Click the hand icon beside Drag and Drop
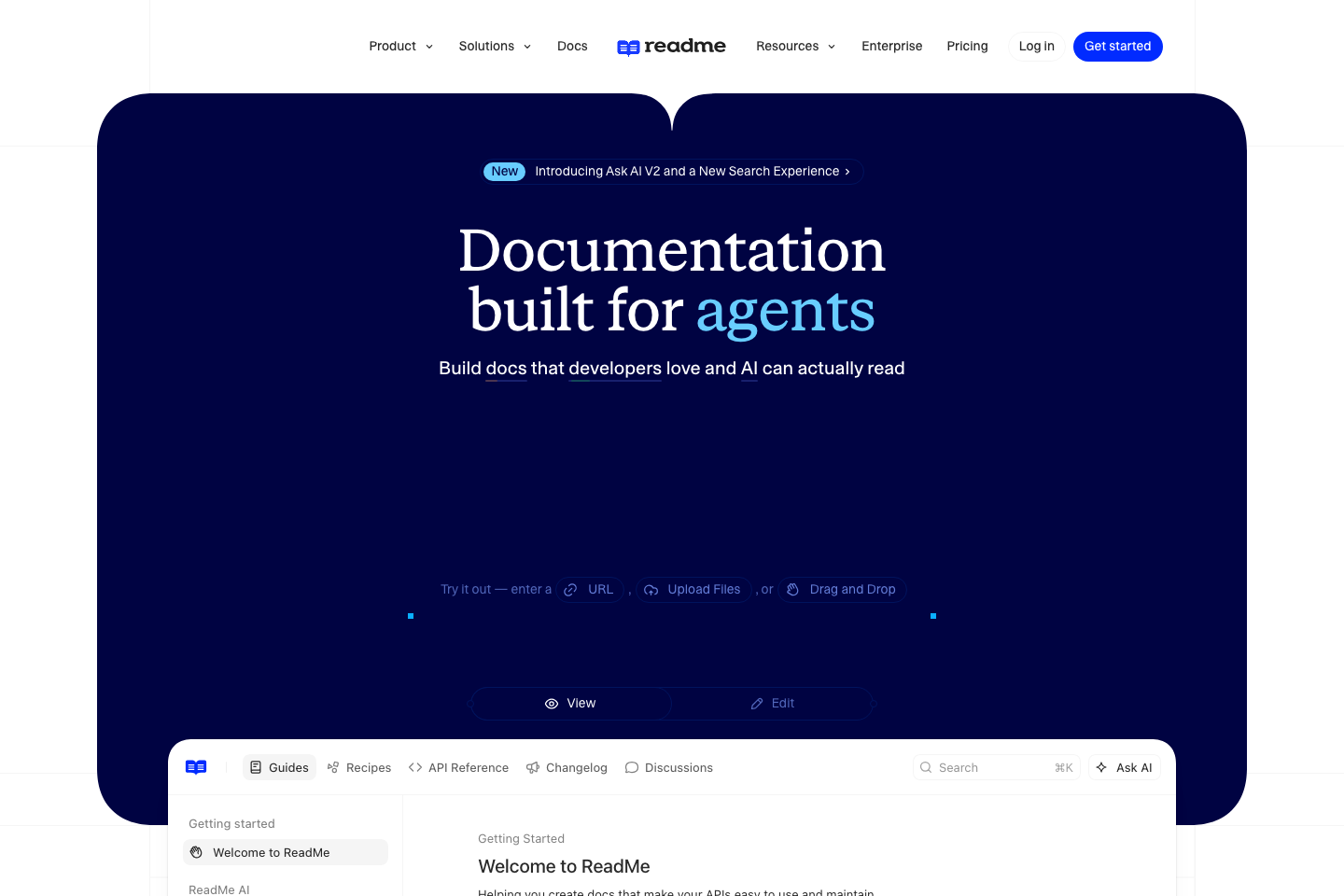1344x896 pixels. click(793, 590)
